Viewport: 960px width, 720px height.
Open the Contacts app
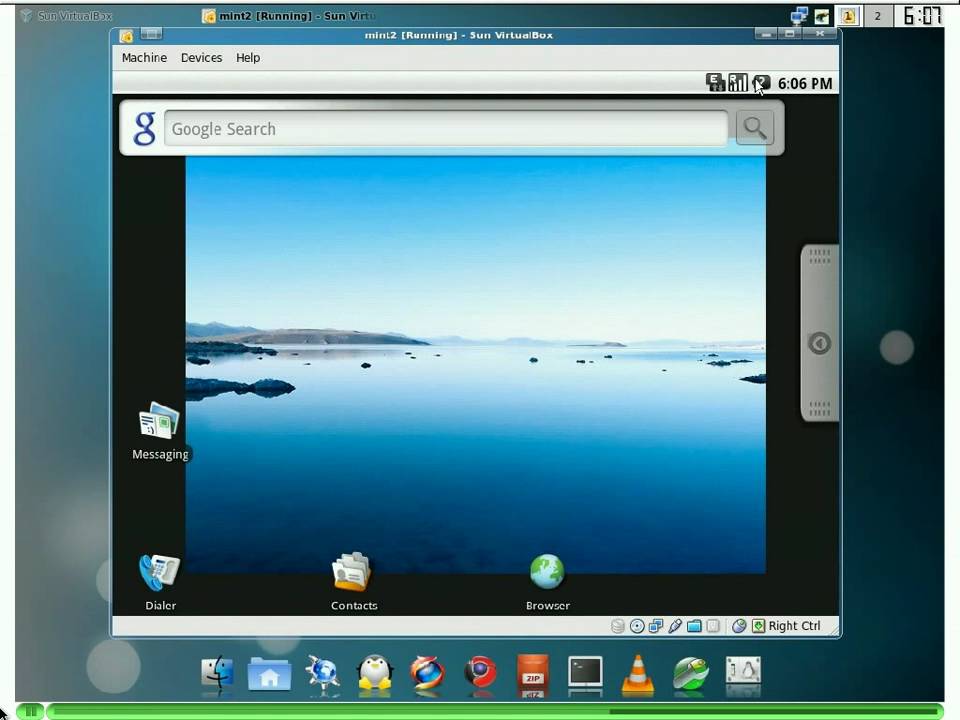tap(353, 582)
